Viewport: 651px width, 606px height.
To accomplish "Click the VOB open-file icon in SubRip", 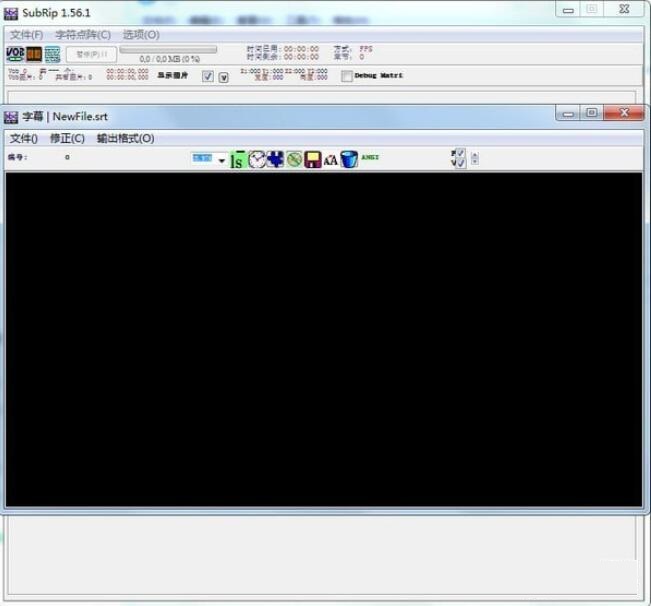I will pos(15,54).
